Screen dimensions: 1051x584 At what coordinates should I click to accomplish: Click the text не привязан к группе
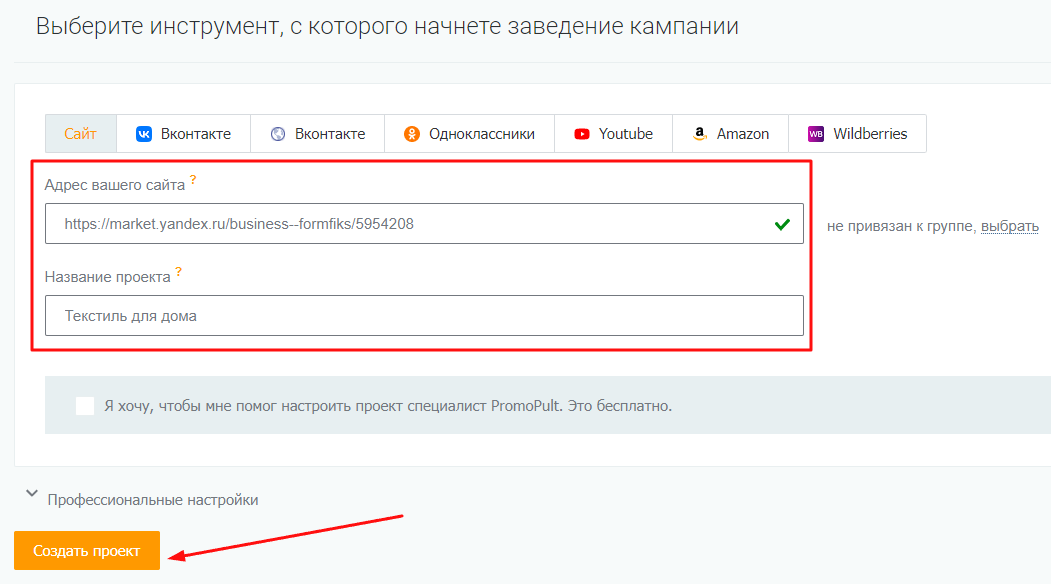[x=900, y=227]
